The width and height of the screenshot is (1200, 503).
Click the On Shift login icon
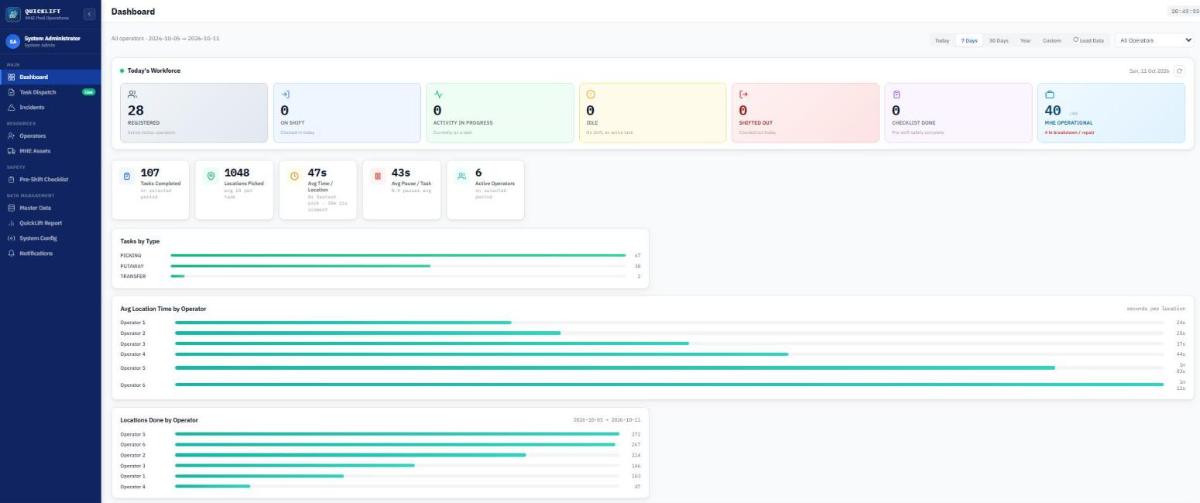(x=285, y=94)
